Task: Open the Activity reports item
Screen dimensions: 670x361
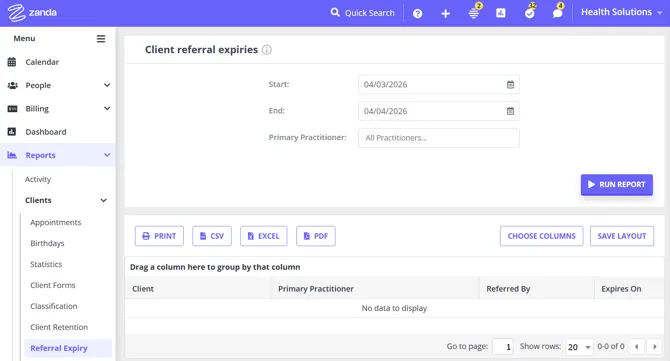Action: 38,179
